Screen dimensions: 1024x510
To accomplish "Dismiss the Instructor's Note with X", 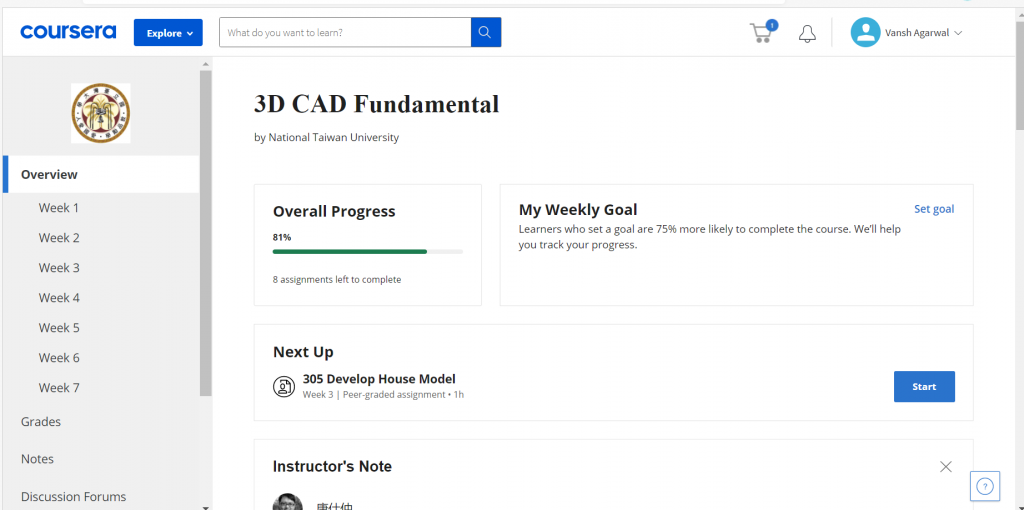I will tap(946, 466).
